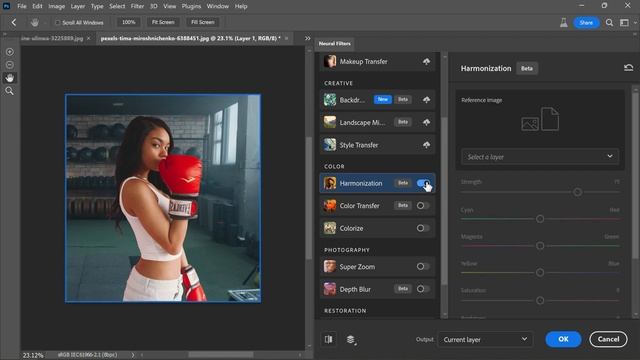This screenshot has height=360, width=640.
Task: Open the Filter menu
Action: pyautogui.click(x=137, y=6)
